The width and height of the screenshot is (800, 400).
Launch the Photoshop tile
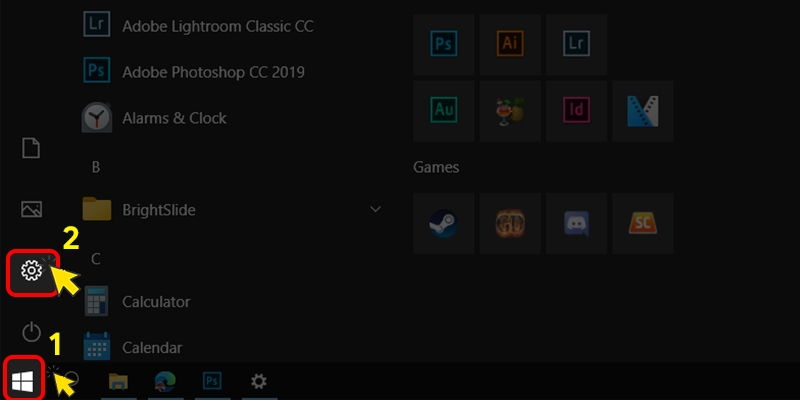(444, 44)
